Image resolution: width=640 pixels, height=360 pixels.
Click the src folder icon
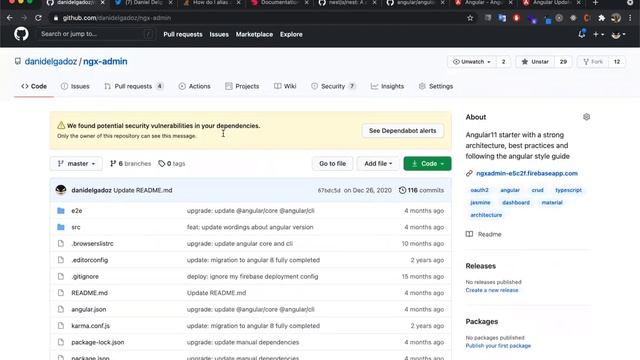pos(61,227)
